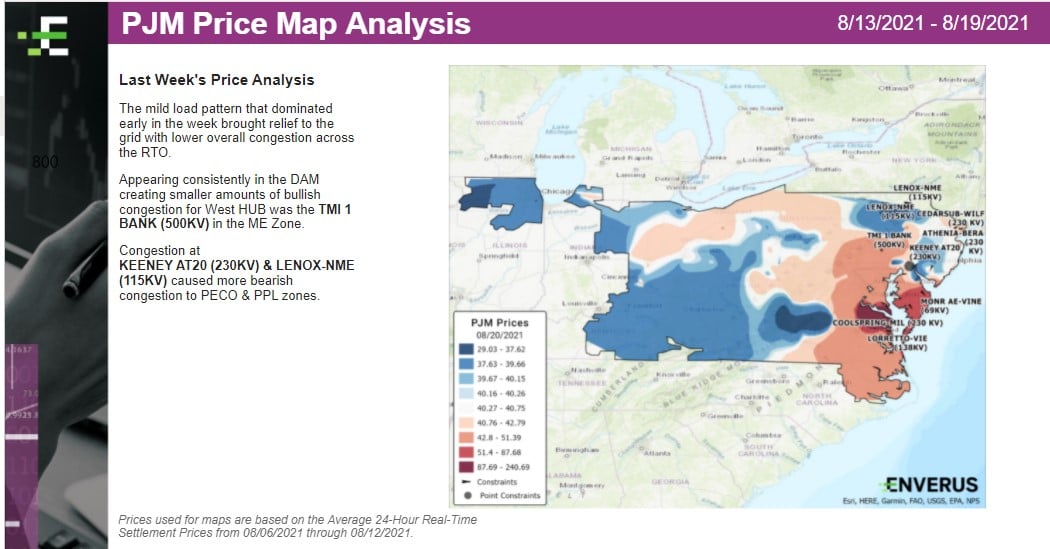
Task: Select the 51.4 - 87.68 red legend swatch
Action: pos(468,452)
